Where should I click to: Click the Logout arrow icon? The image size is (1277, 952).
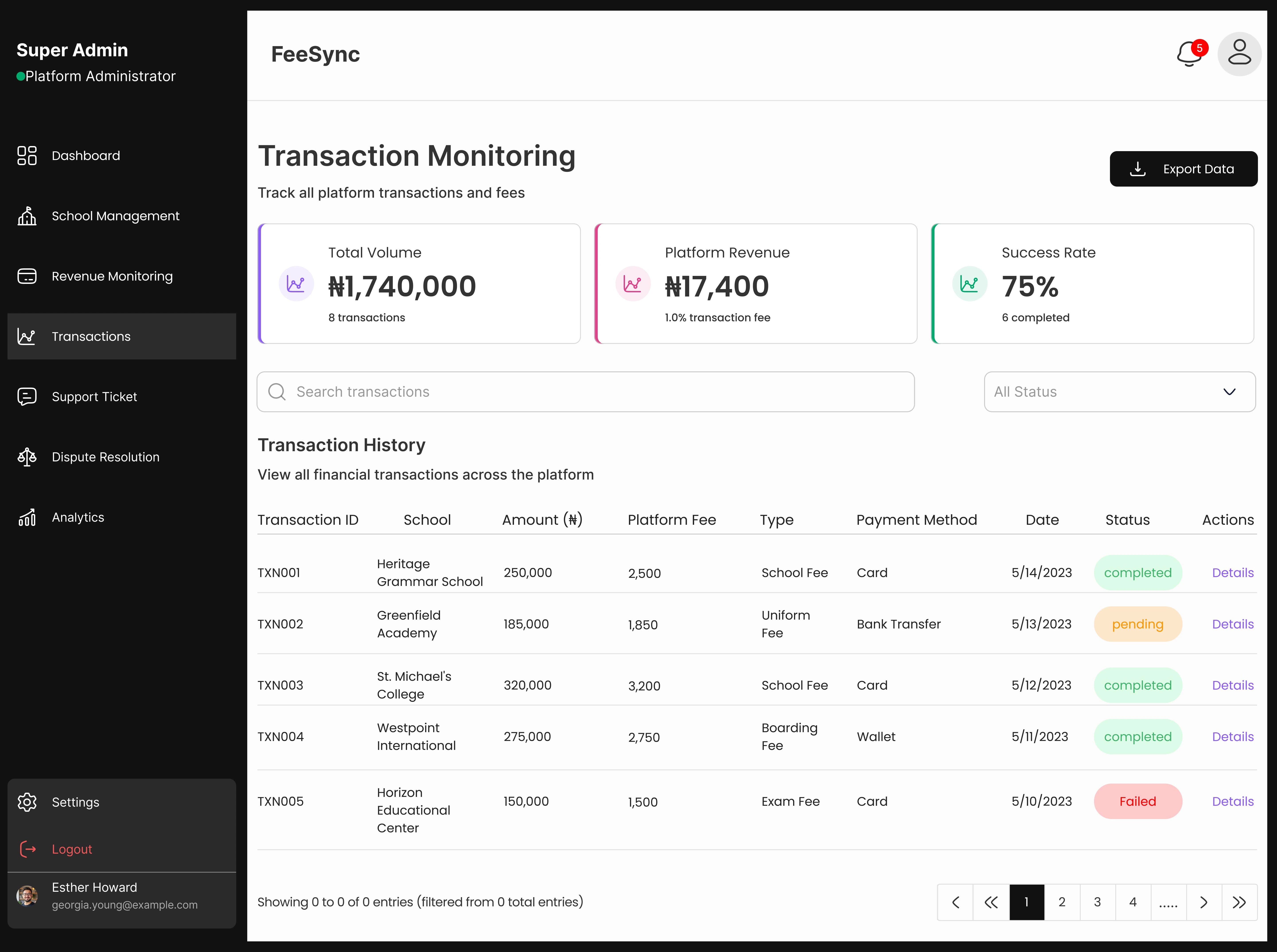(28, 849)
